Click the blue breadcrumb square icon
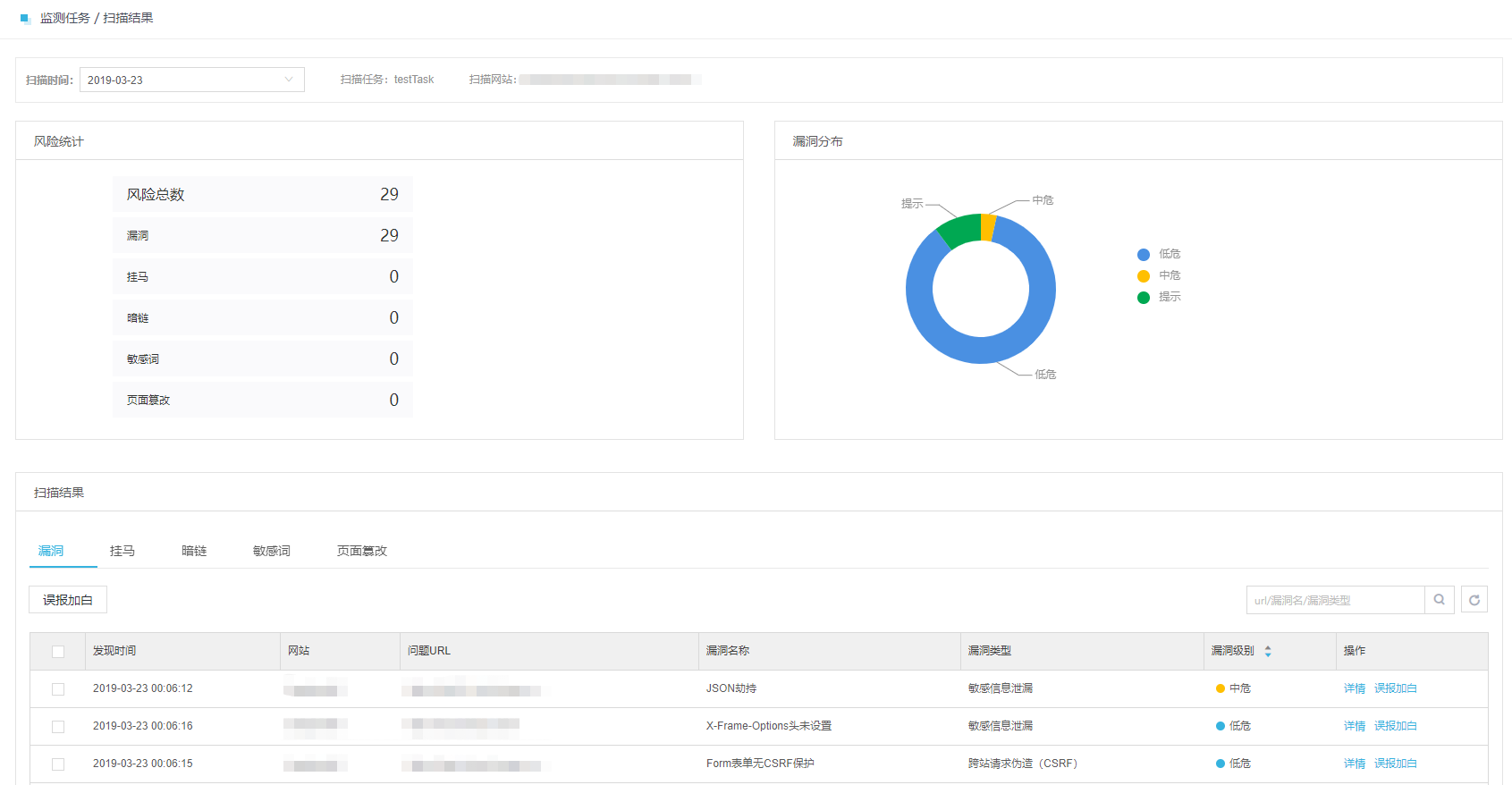Screen dimensions: 1512x785 pyautogui.click(x=25, y=18)
